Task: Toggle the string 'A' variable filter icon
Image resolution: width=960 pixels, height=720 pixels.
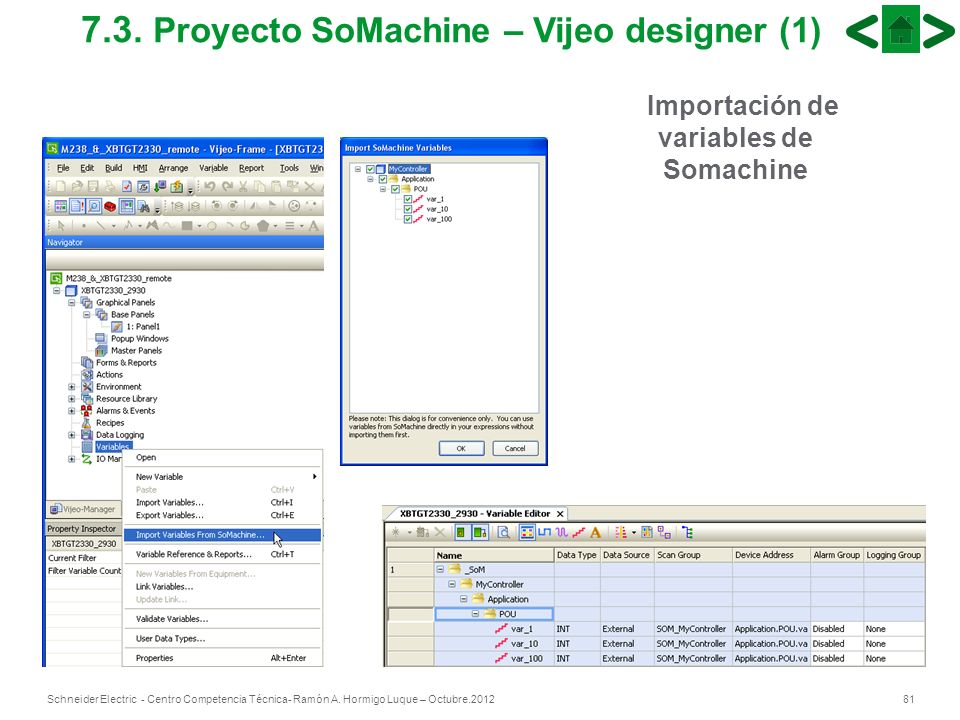Action: click(594, 532)
